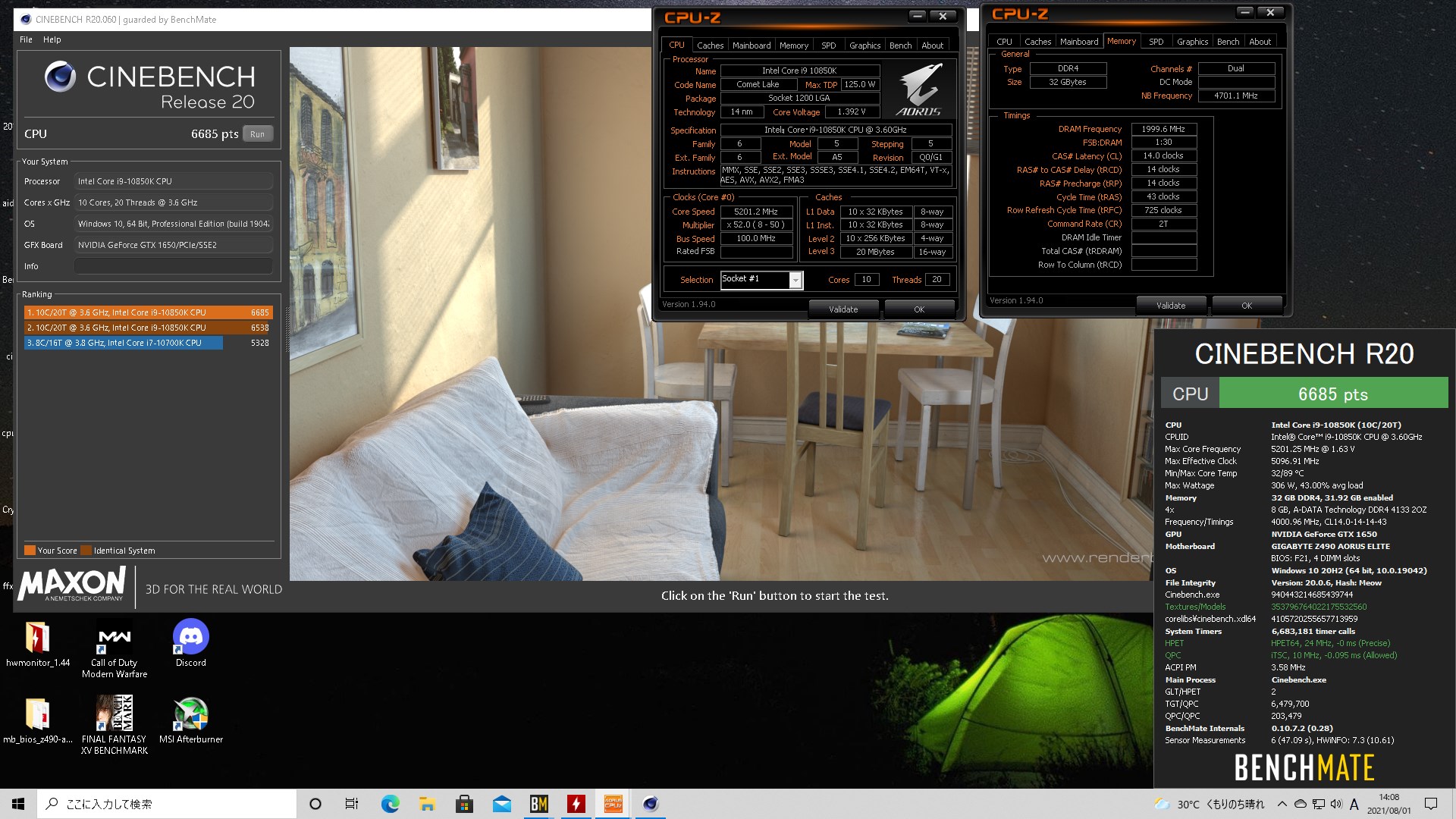Viewport: 1456px width, 819px height.
Task: Click DRAM Frequency value 1999.6 MHz
Action: pos(1163,129)
